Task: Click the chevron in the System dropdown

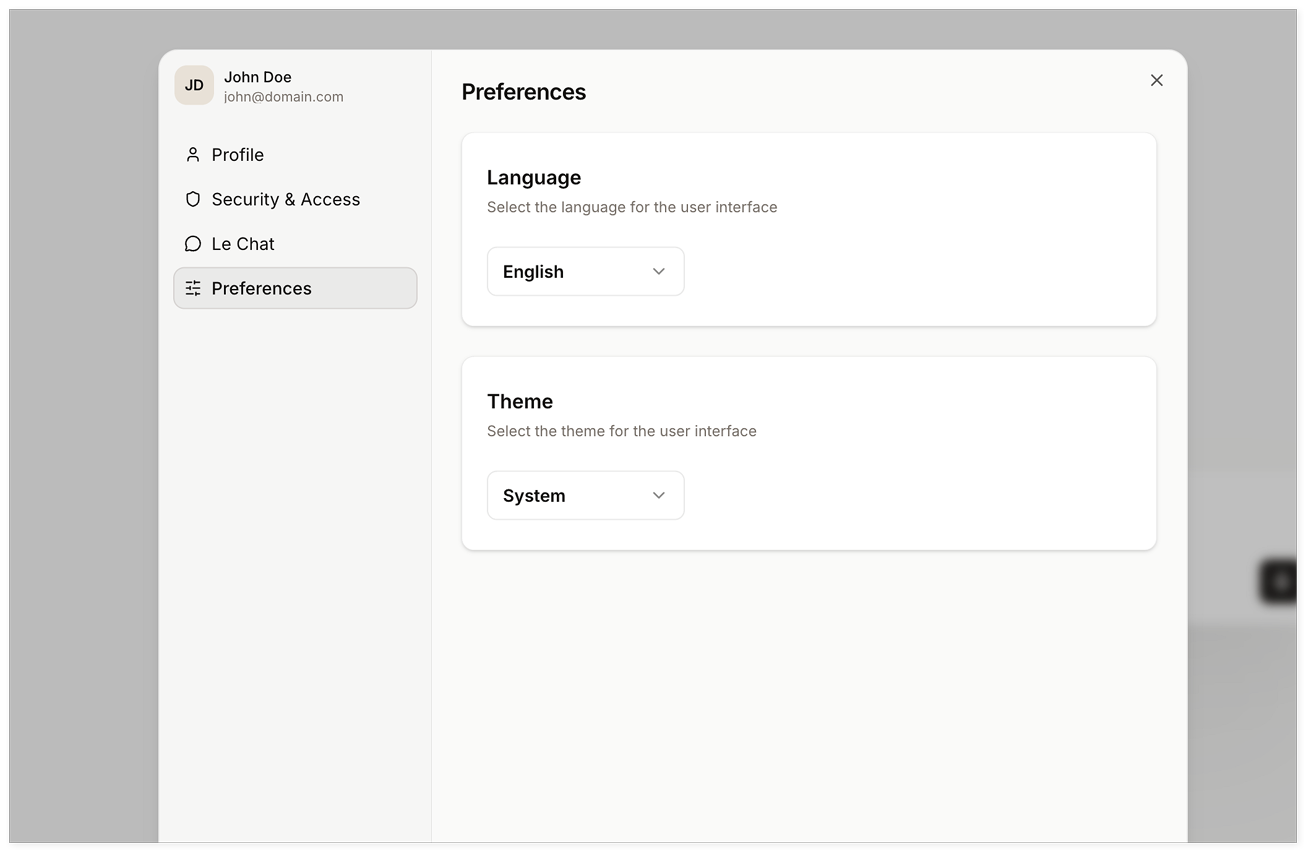Action: point(659,496)
